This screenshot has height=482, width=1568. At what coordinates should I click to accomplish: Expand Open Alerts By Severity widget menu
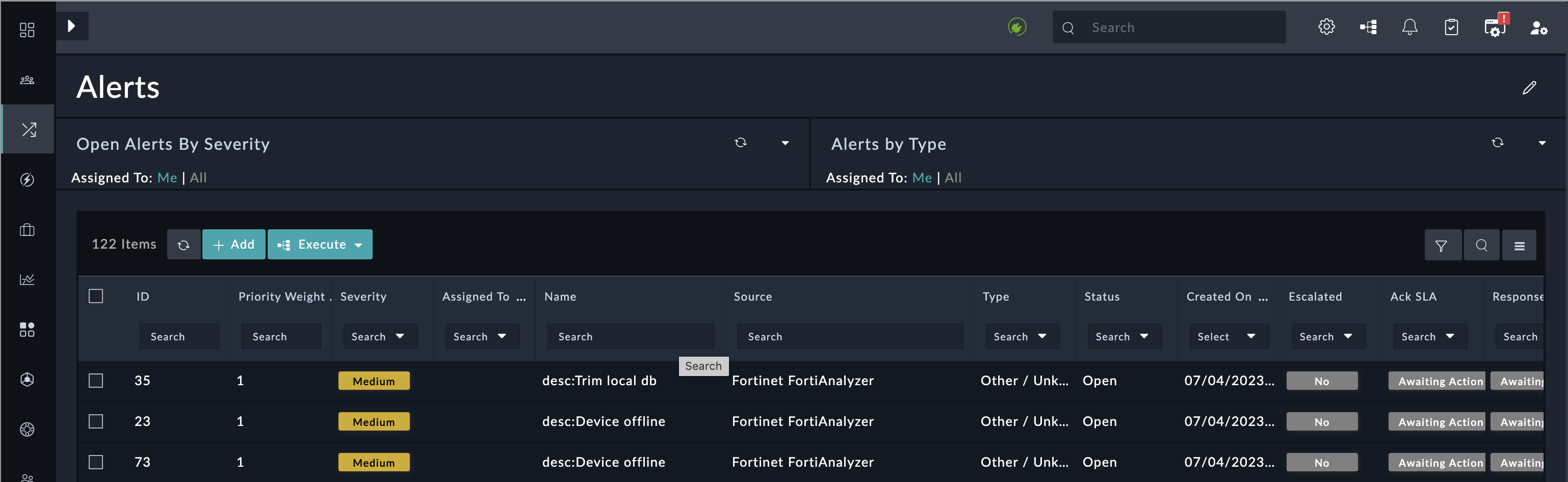pyautogui.click(x=785, y=143)
